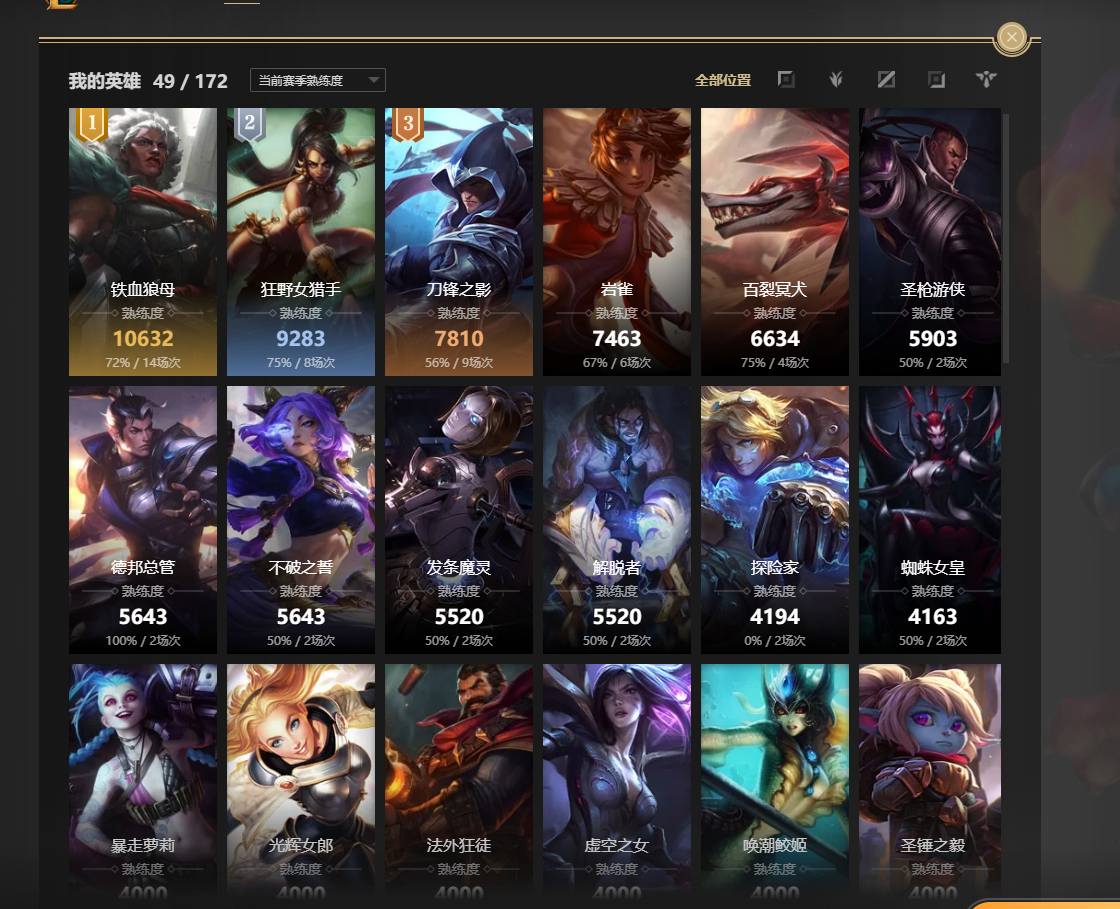Open the 刀锋之影 champion card
1120x909 pixels.
click(x=459, y=241)
